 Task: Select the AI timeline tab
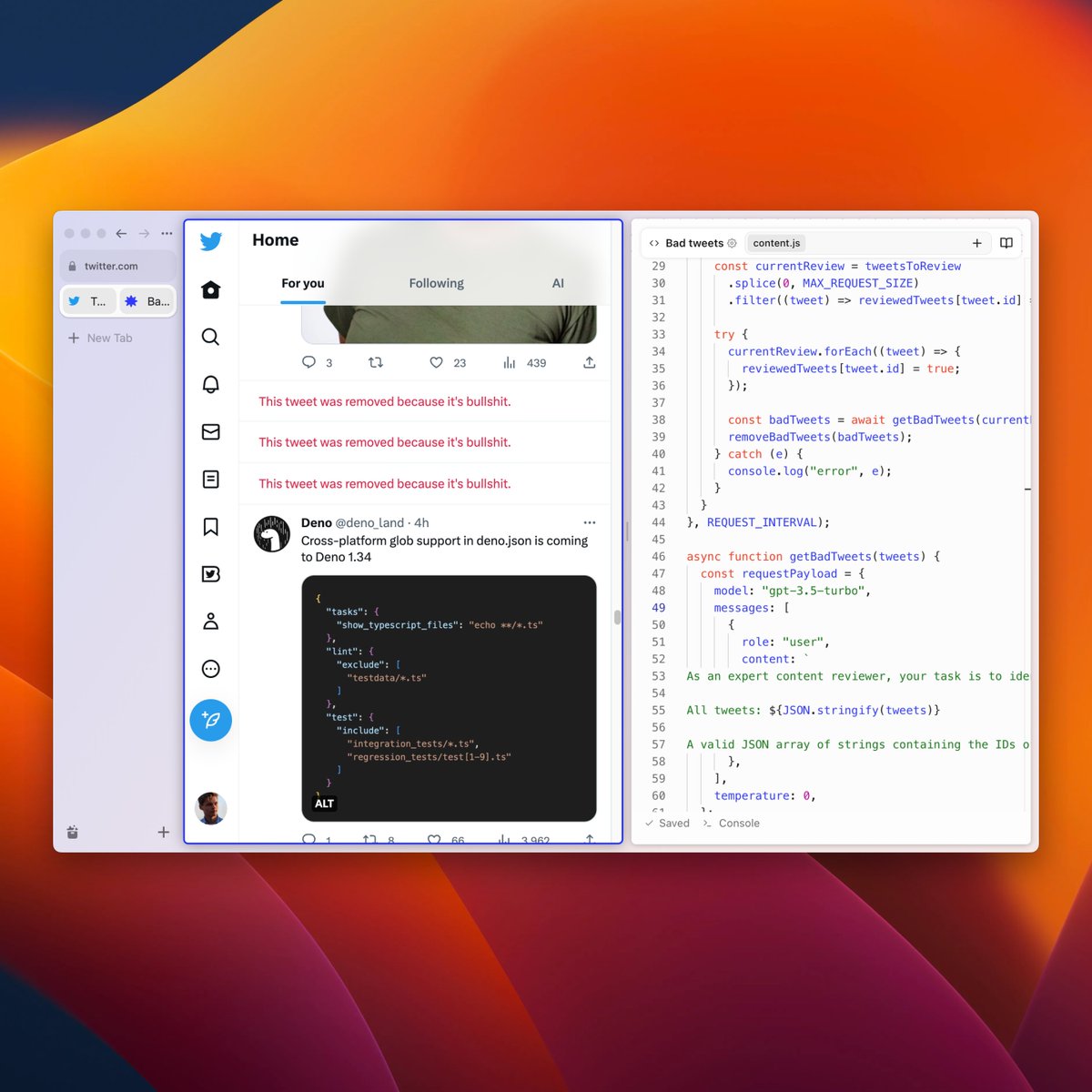coord(558,284)
